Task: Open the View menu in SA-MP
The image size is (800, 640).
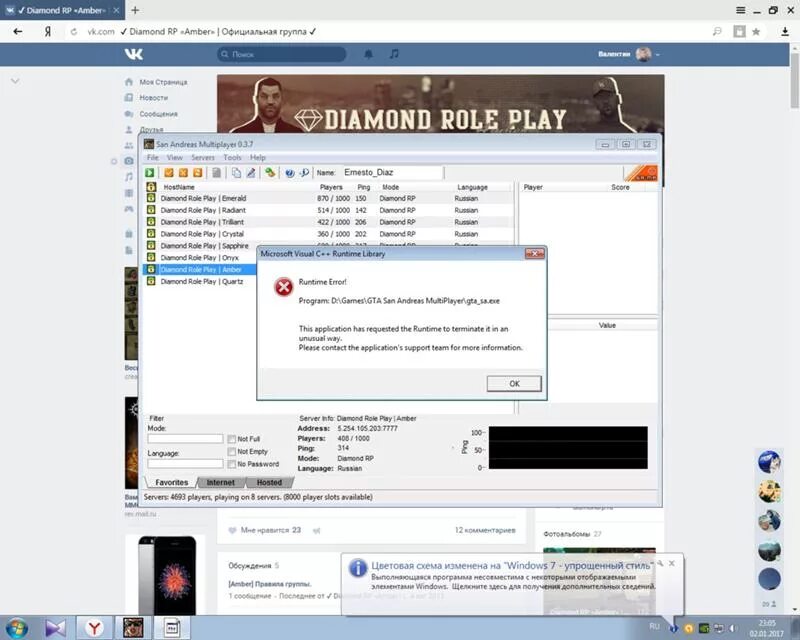Action: pos(174,158)
